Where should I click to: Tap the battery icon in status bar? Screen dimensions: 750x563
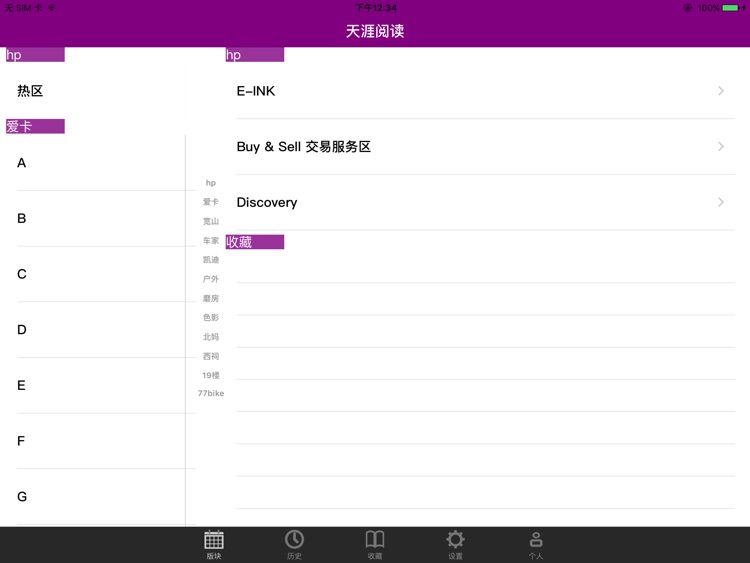731,8
